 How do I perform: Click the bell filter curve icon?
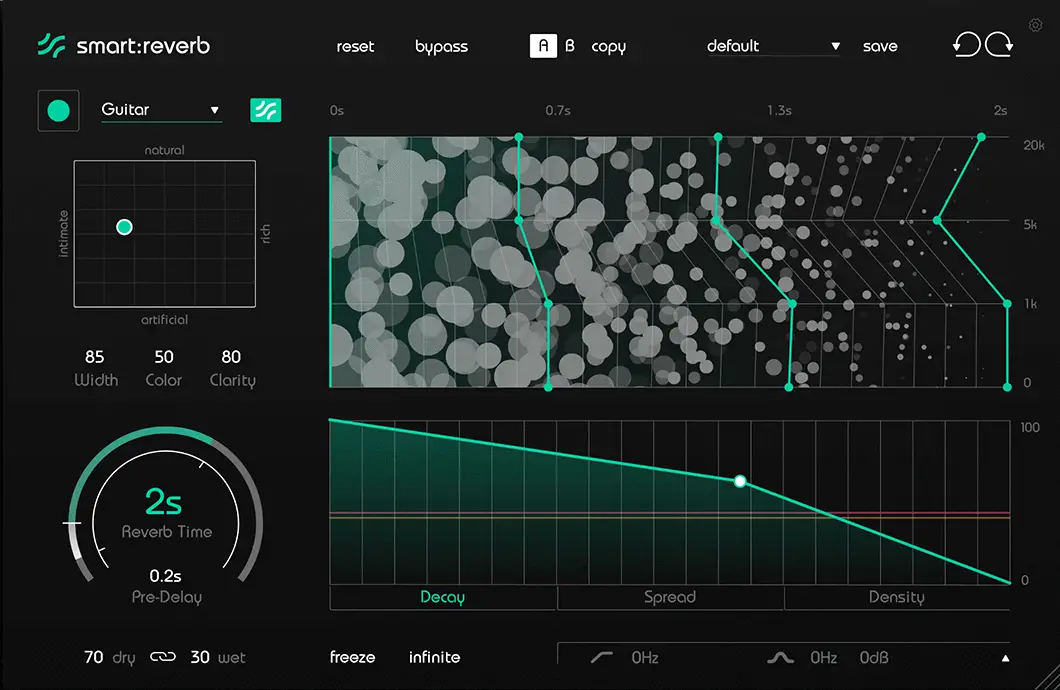click(781, 657)
